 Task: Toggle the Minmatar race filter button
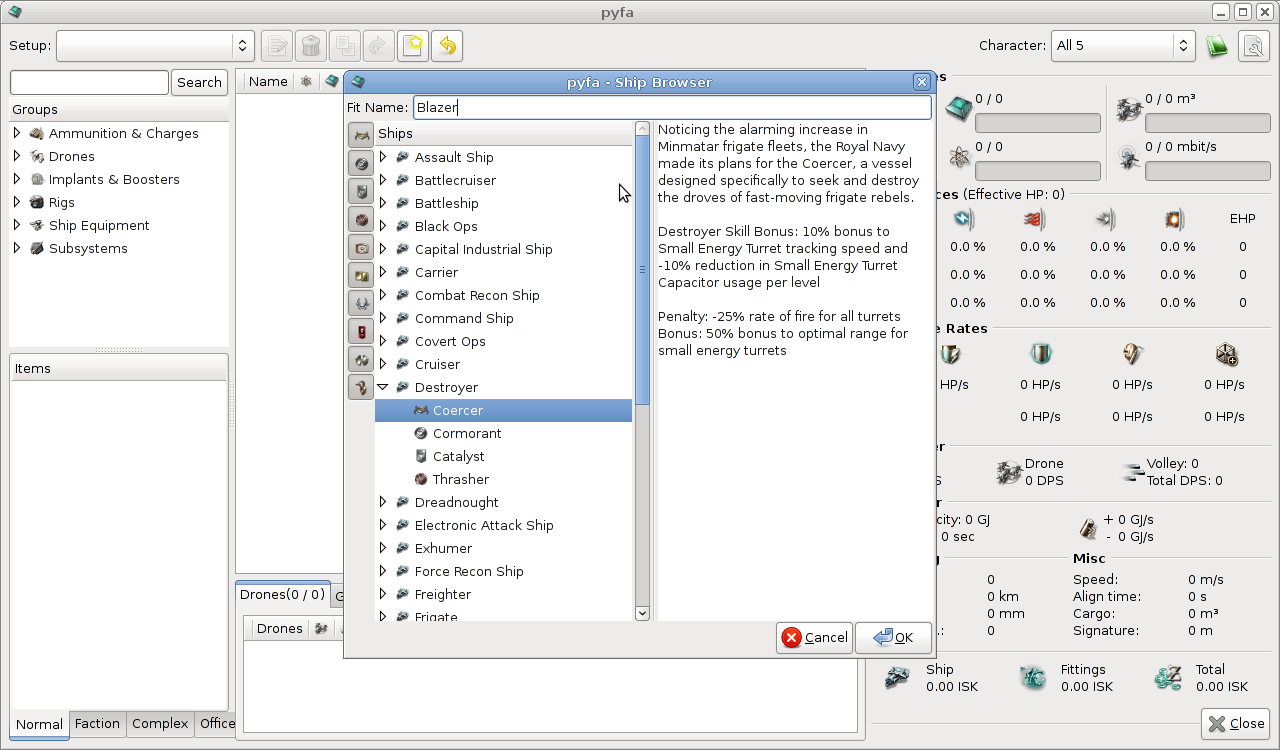[361, 219]
